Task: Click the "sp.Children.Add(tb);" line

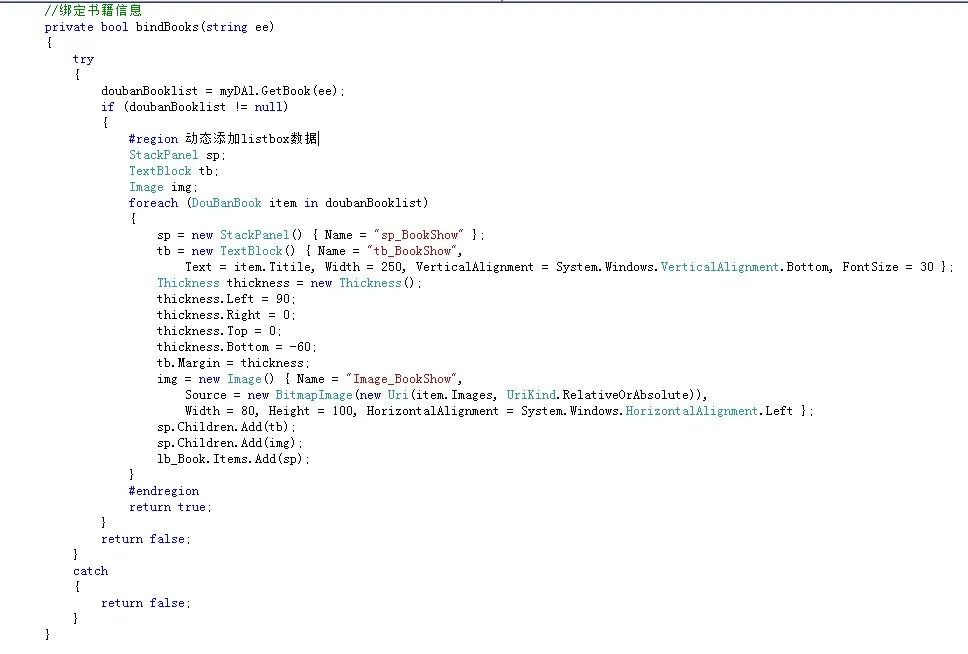Action: pos(226,427)
